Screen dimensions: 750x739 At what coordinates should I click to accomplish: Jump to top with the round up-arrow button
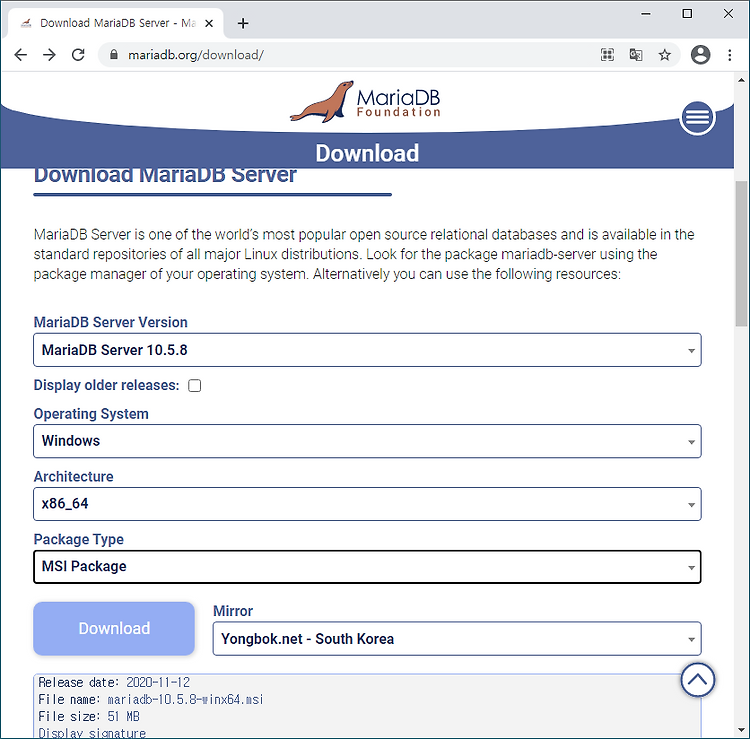[697, 680]
